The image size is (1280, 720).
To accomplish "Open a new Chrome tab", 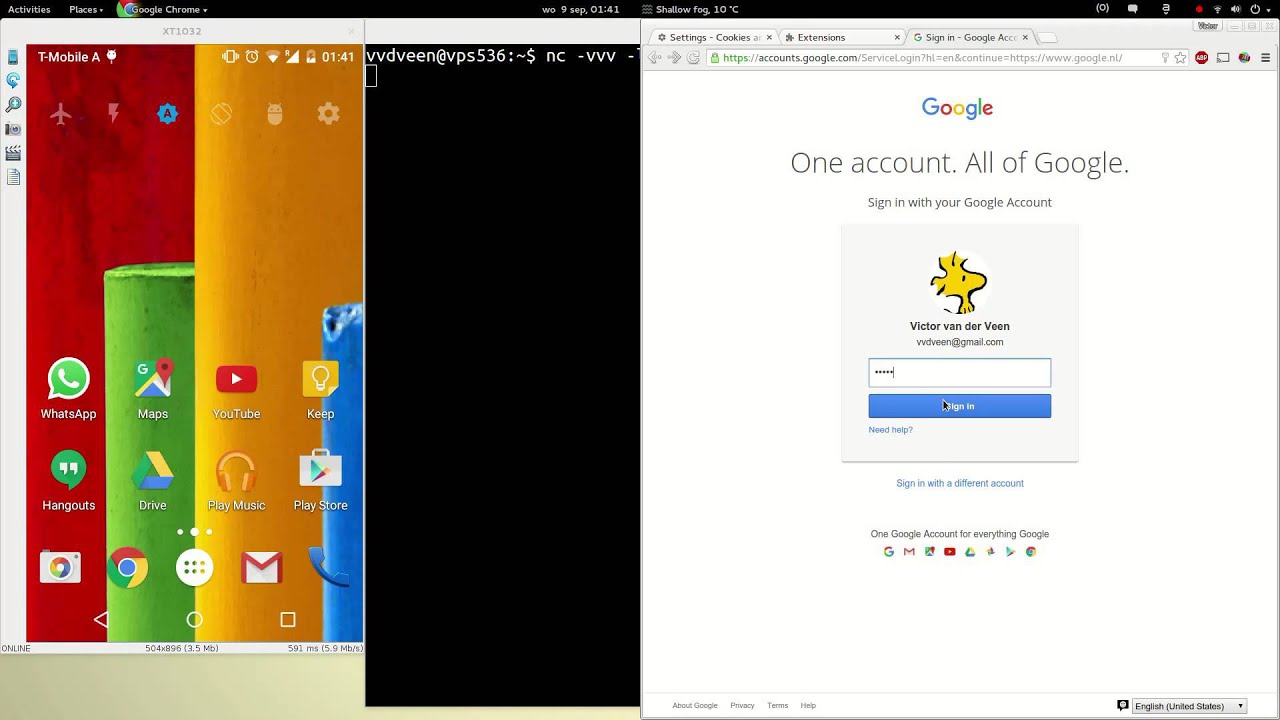I will (x=1047, y=38).
